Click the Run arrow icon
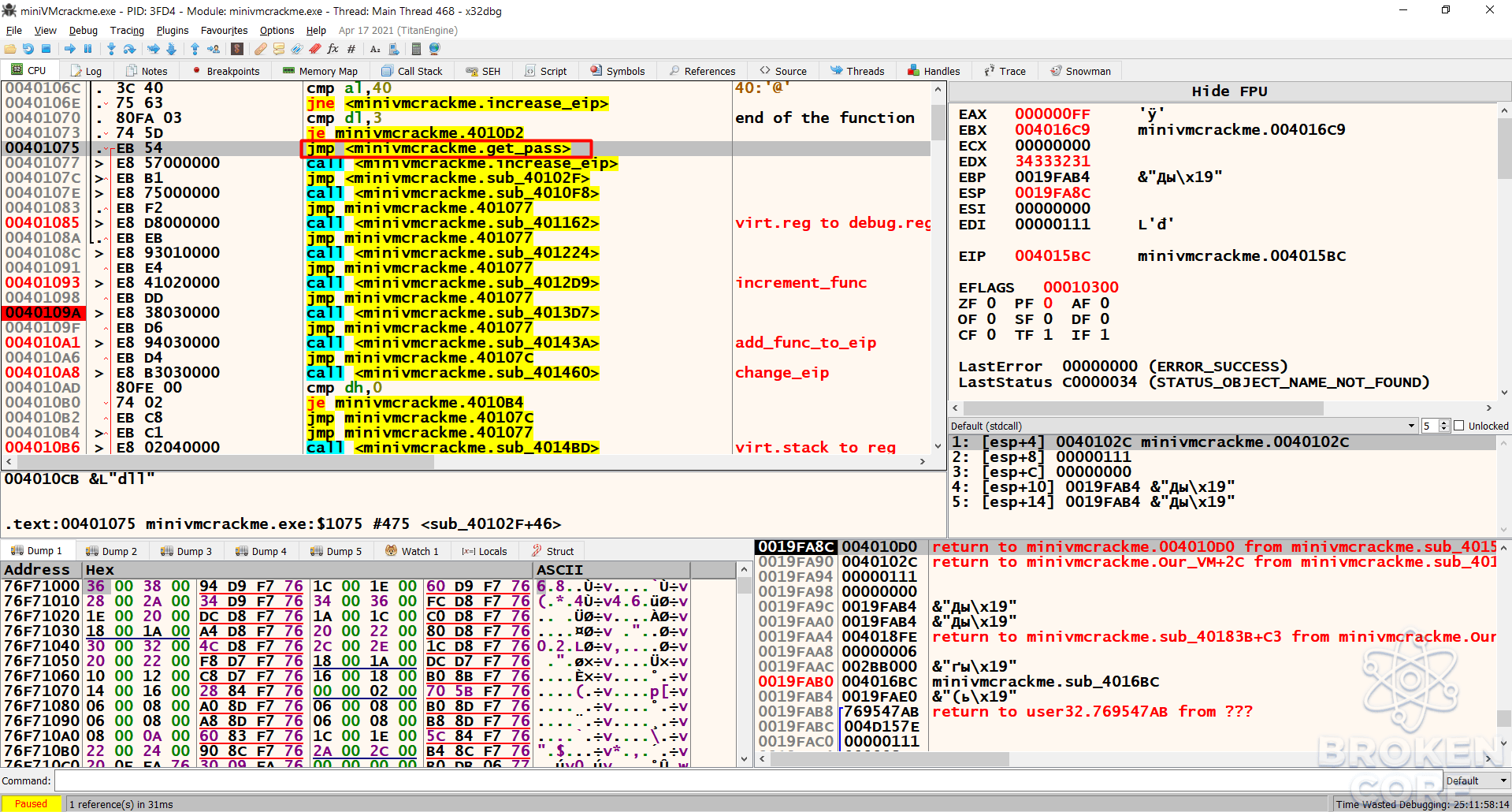 (70, 49)
